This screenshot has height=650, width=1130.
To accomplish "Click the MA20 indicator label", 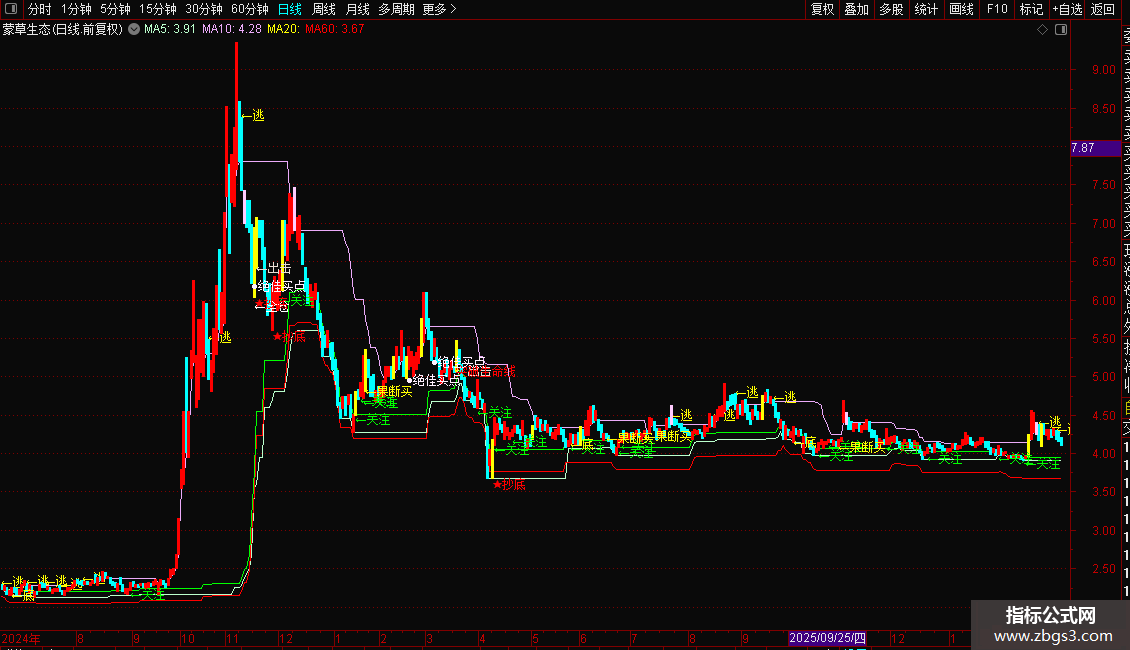I will click(283, 29).
